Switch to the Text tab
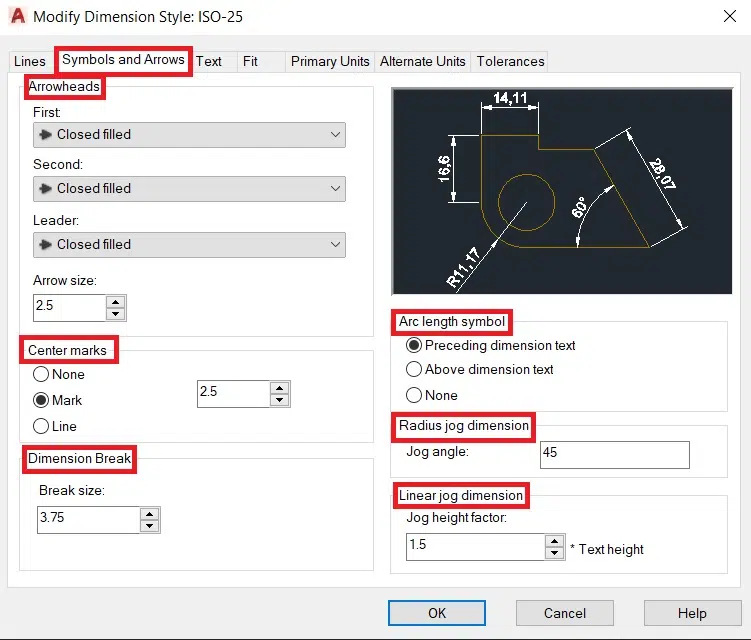 click(209, 62)
